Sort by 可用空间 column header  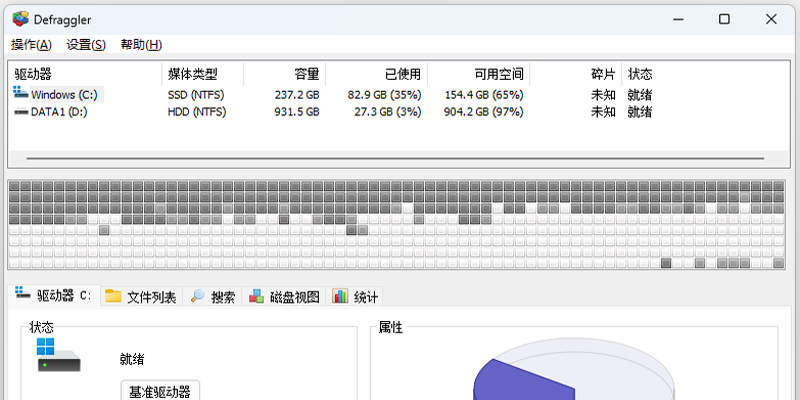point(498,75)
